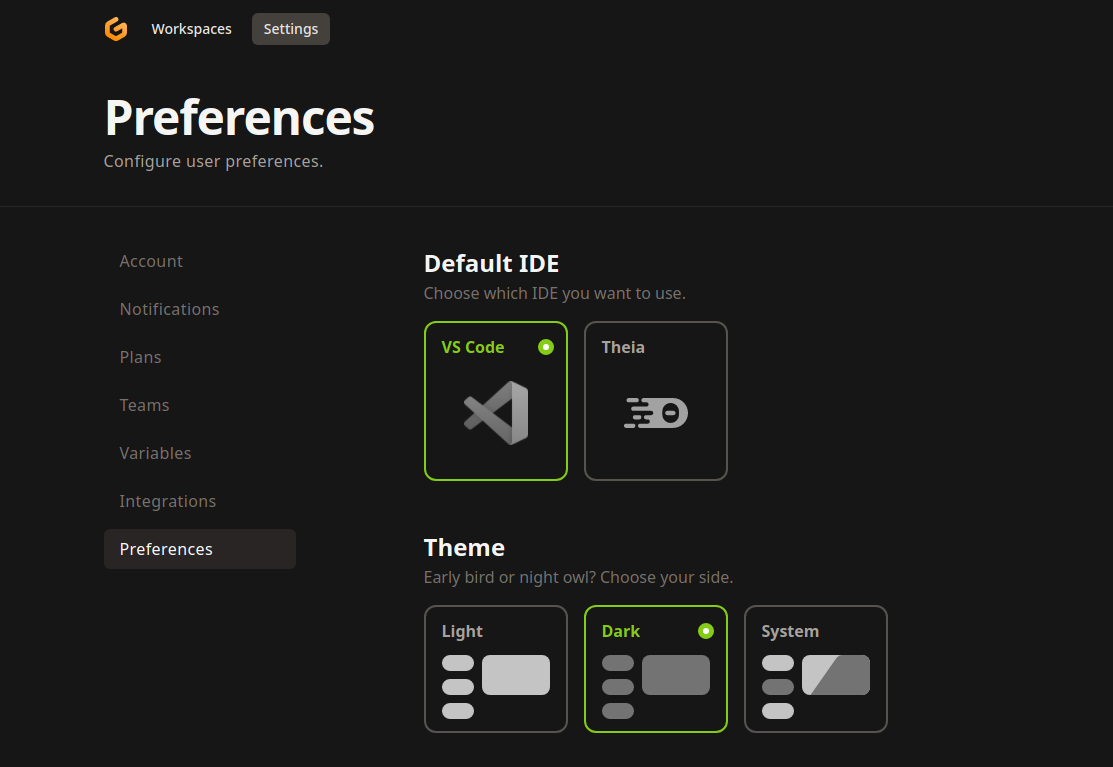This screenshot has height=767, width=1113.
Task: Click the green Dark theme radio indicator
Action: [706, 631]
